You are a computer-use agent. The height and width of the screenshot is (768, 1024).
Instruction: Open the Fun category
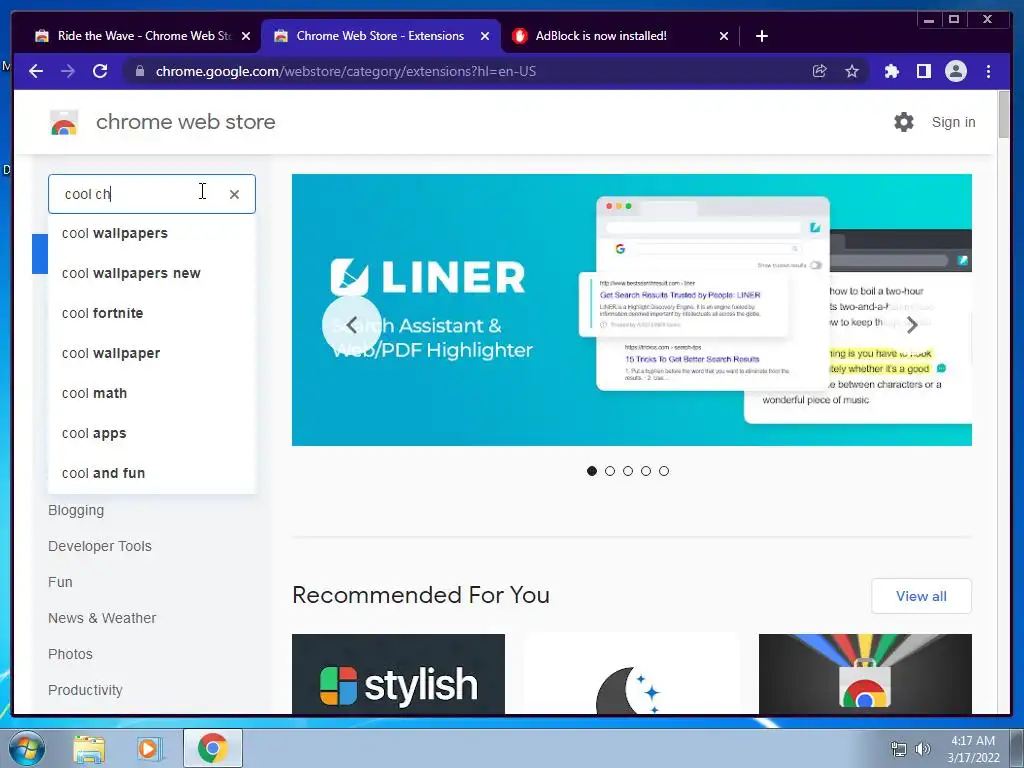click(60, 582)
